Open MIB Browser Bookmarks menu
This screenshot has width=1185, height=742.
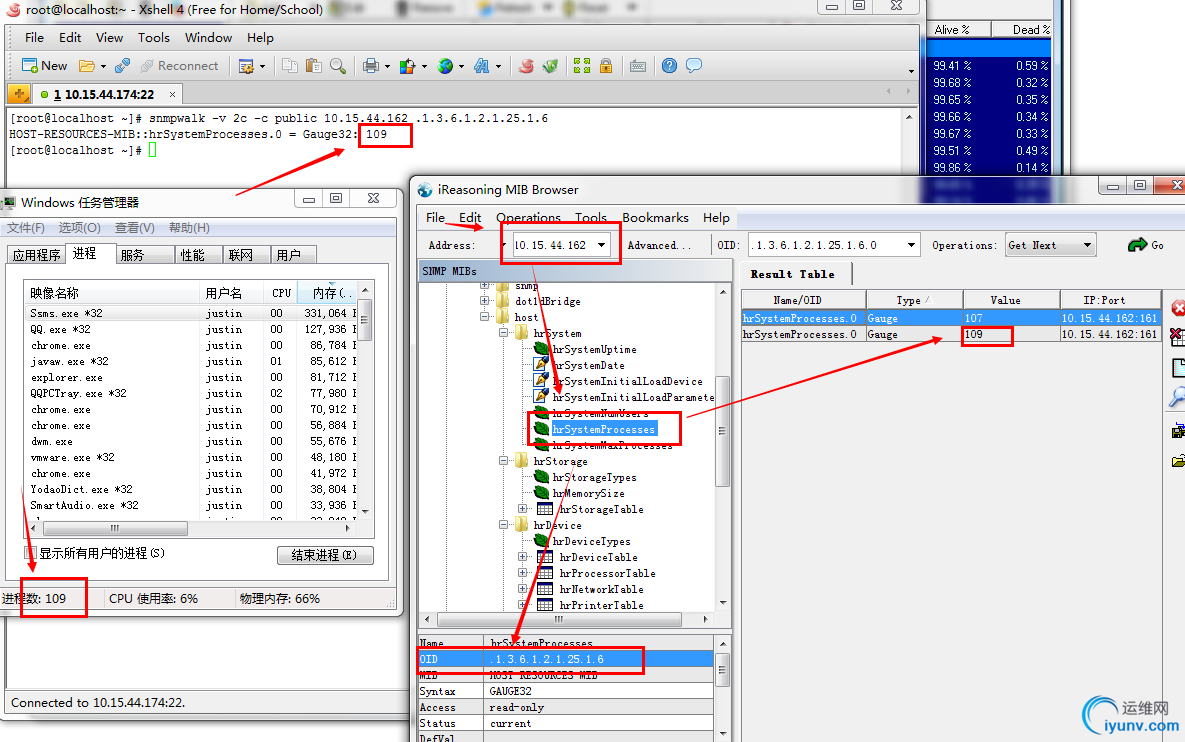click(x=655, y=218)
